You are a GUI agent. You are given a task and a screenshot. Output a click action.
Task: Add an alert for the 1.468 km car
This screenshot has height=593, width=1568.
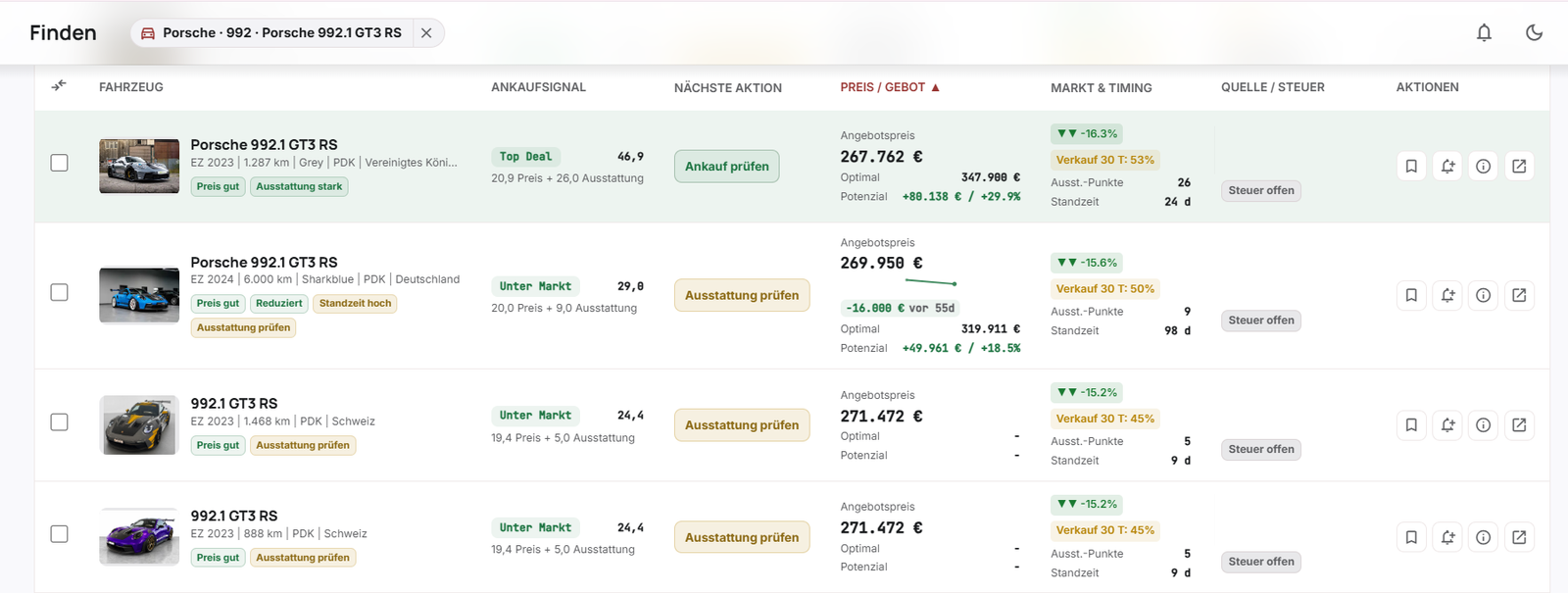click(1447, 425)
